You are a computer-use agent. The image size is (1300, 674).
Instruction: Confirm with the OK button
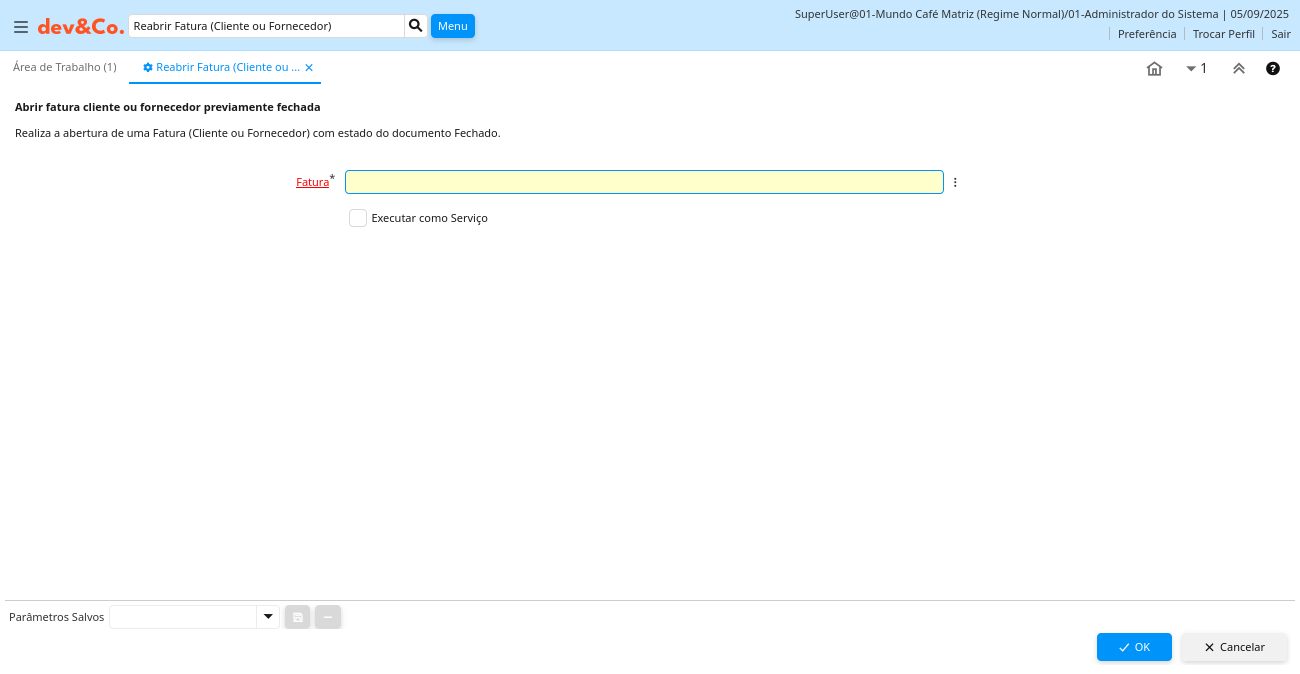pos(1134,647)
